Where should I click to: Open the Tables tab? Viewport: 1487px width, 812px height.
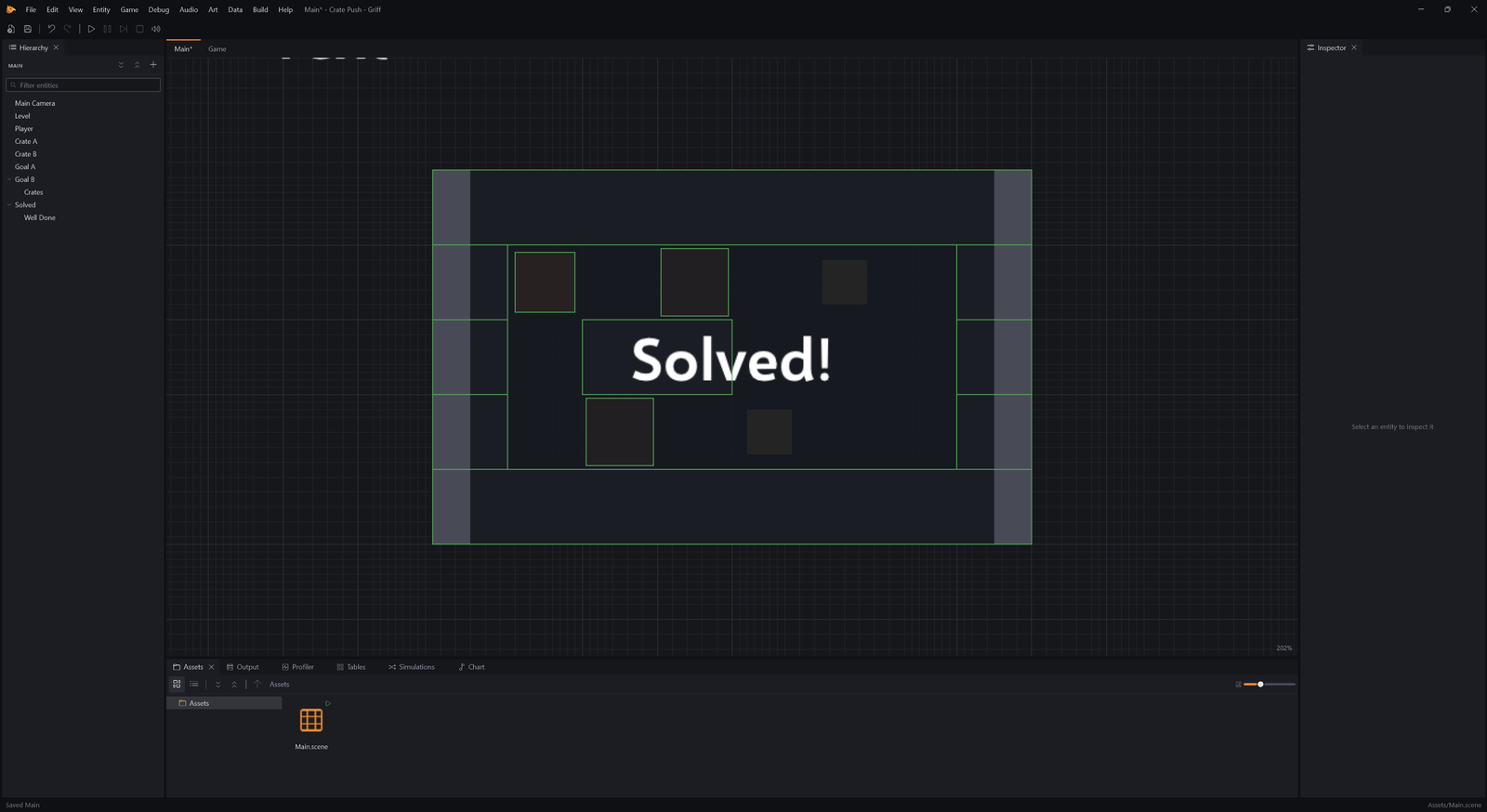(x=351, y=667)
